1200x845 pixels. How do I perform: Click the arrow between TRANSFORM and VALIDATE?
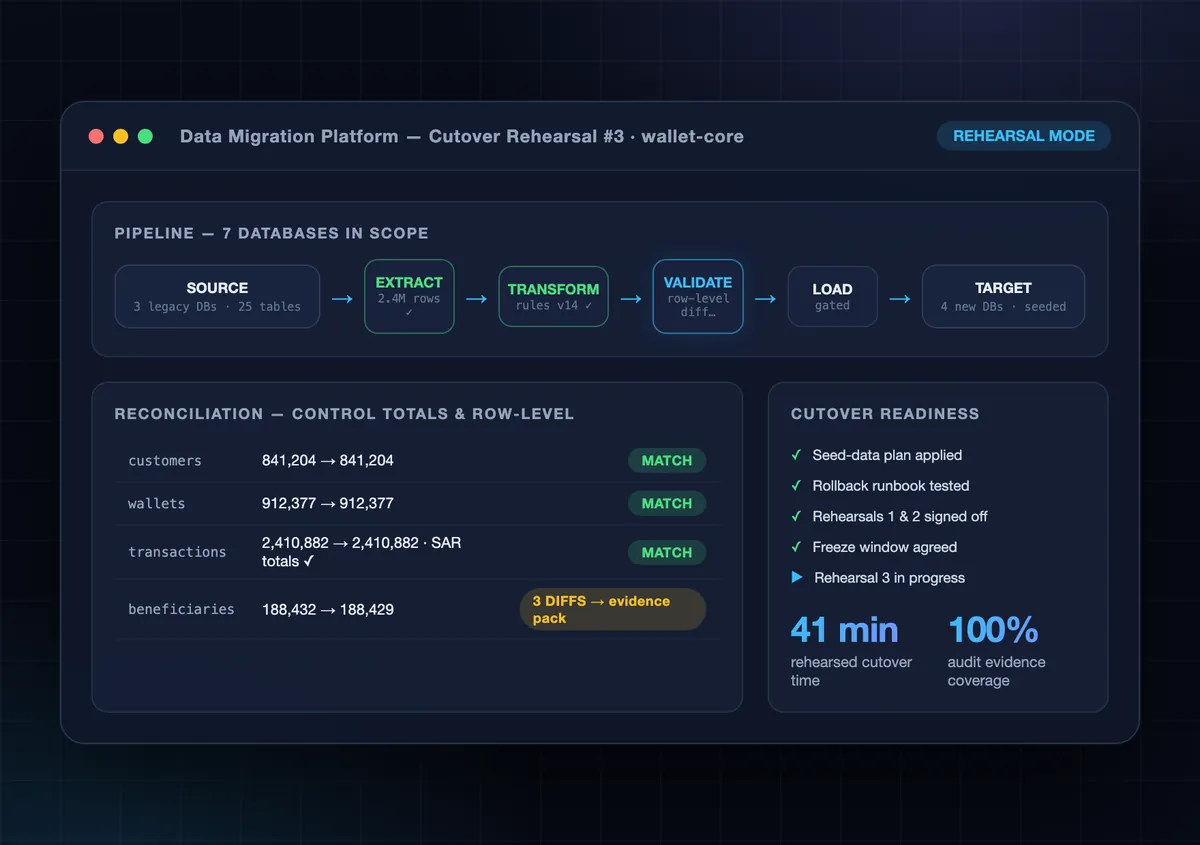(630, 297)
